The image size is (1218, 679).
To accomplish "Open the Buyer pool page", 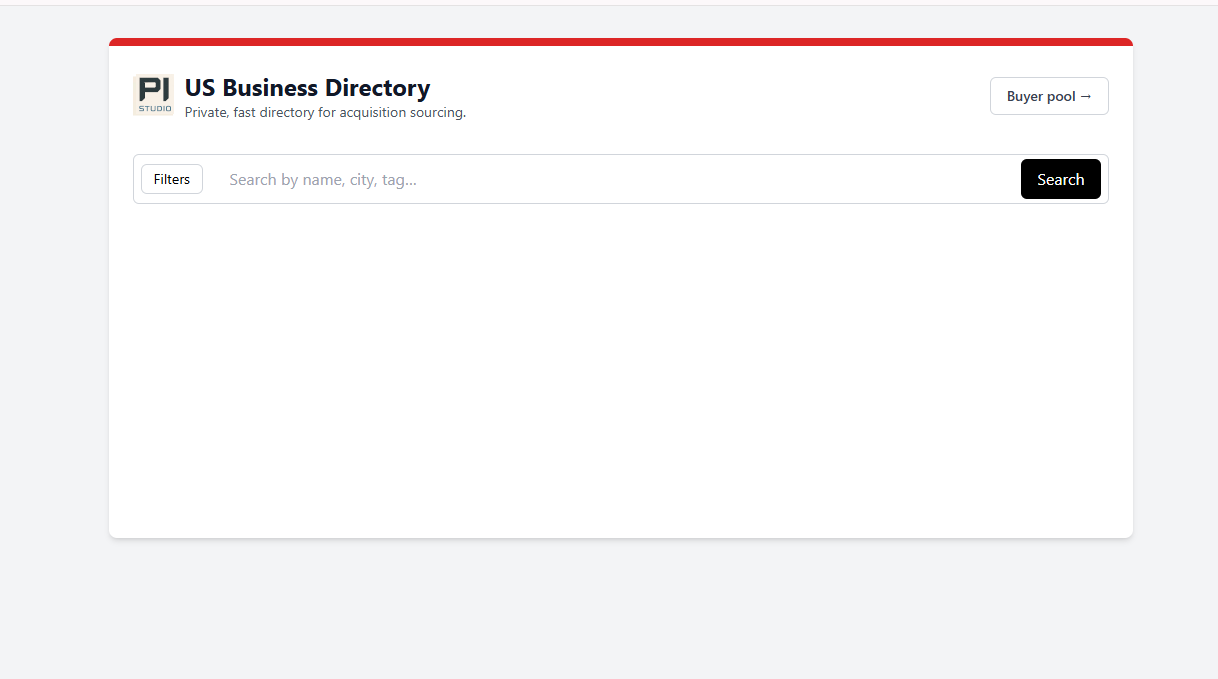I will click(1049, 96).
